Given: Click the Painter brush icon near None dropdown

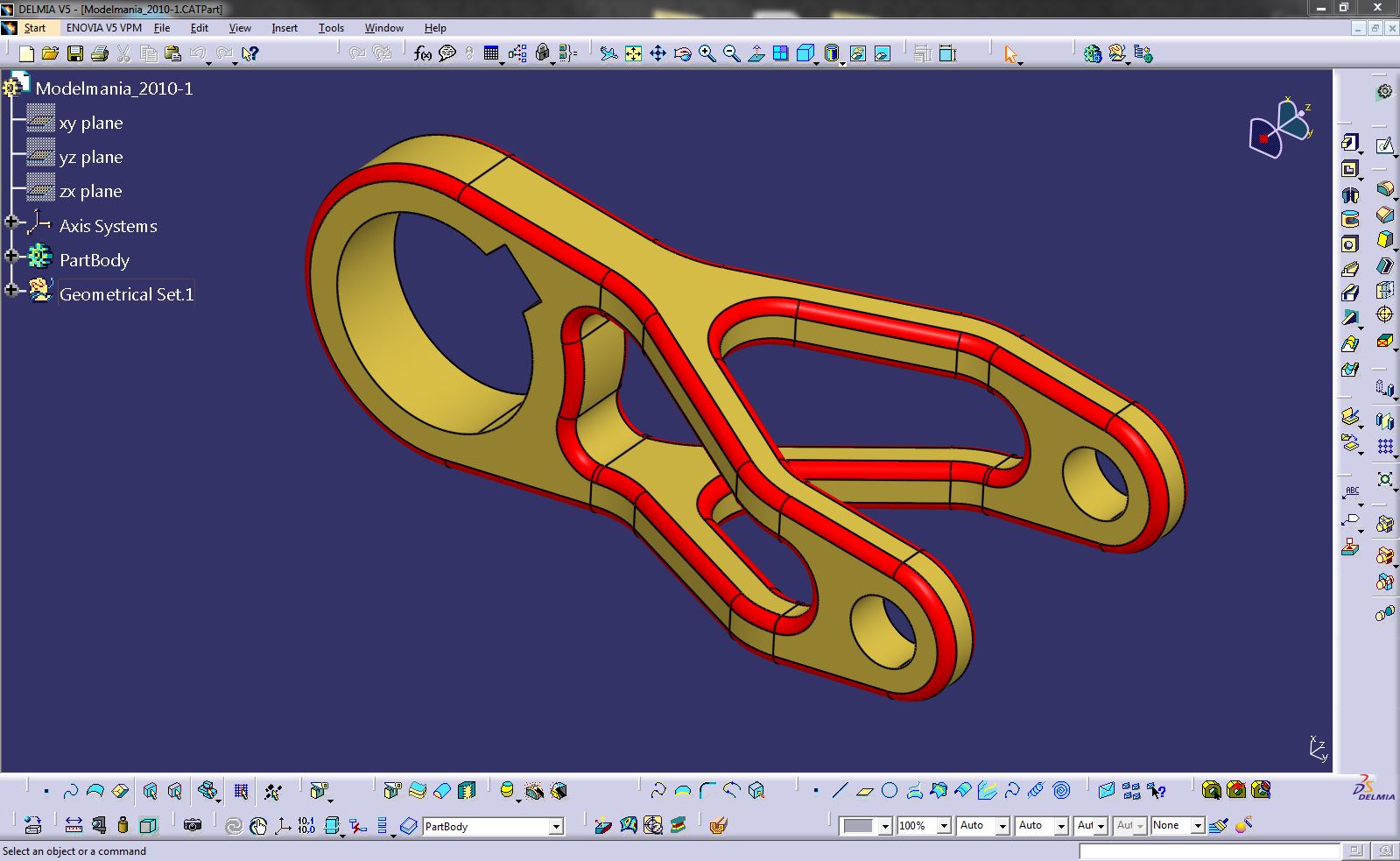Looking at the screenshot, I should click(1219, 825).
